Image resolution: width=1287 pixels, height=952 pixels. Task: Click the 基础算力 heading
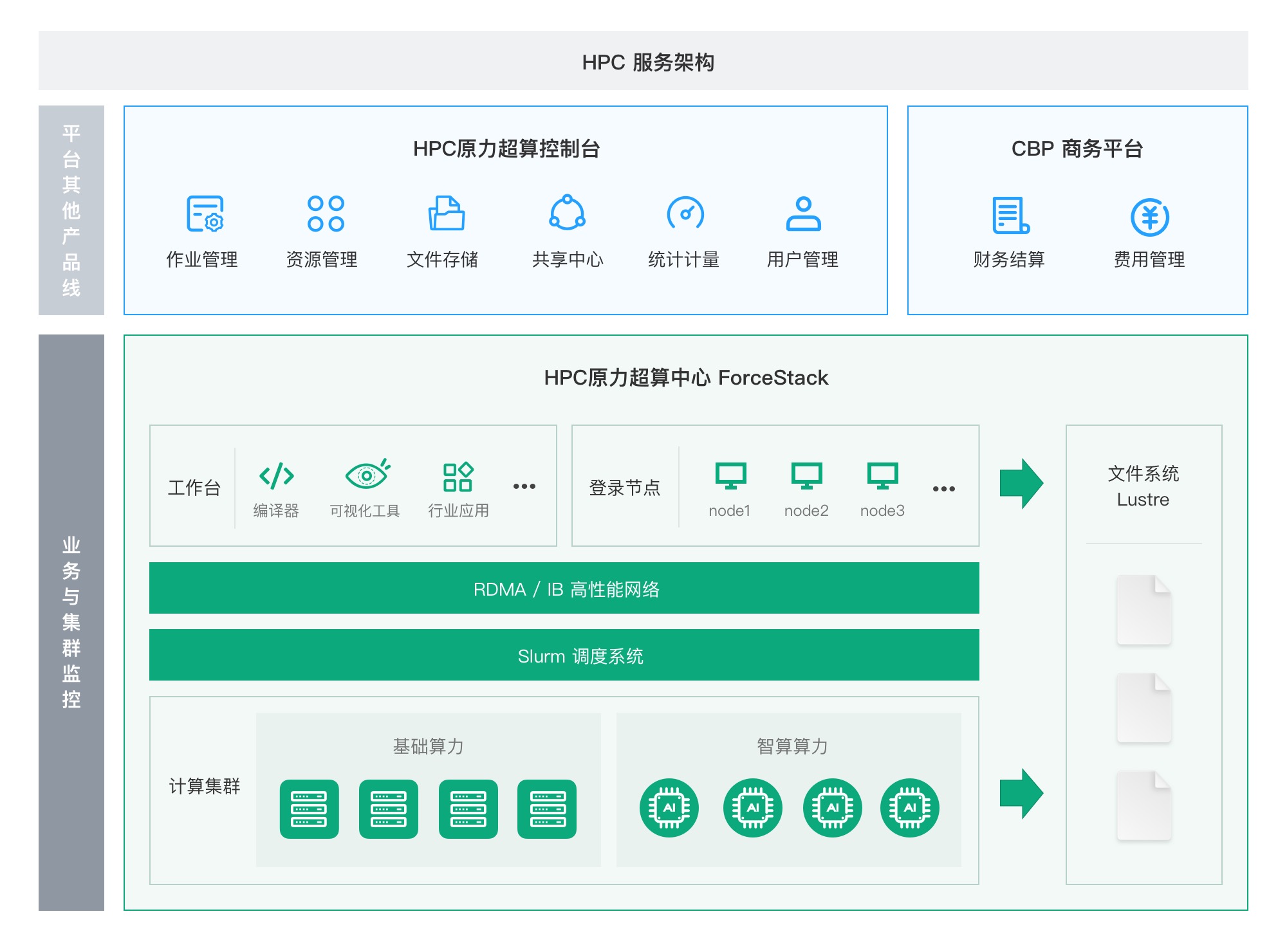point(429,746)
